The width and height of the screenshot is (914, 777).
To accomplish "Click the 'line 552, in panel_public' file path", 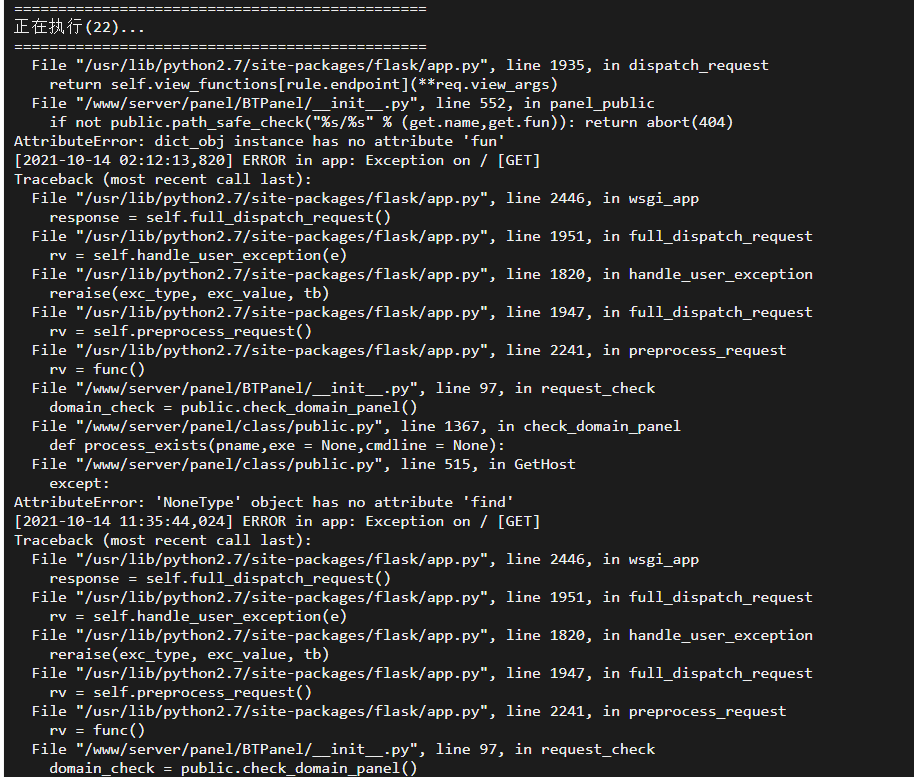I will [343, 104].
